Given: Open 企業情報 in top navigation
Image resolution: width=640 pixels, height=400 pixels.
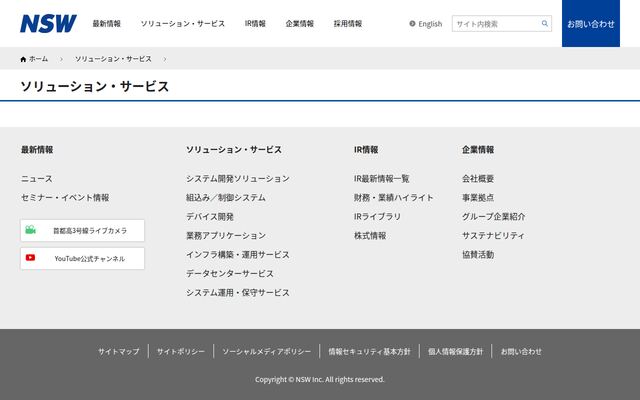Looking at the screenshot, I should (x=300, y=24).
